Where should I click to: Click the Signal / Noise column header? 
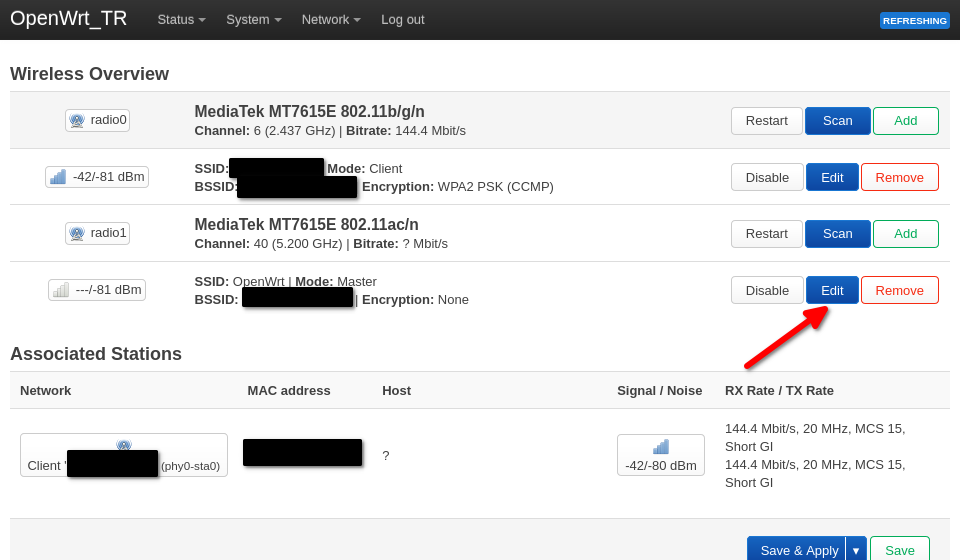659,390
